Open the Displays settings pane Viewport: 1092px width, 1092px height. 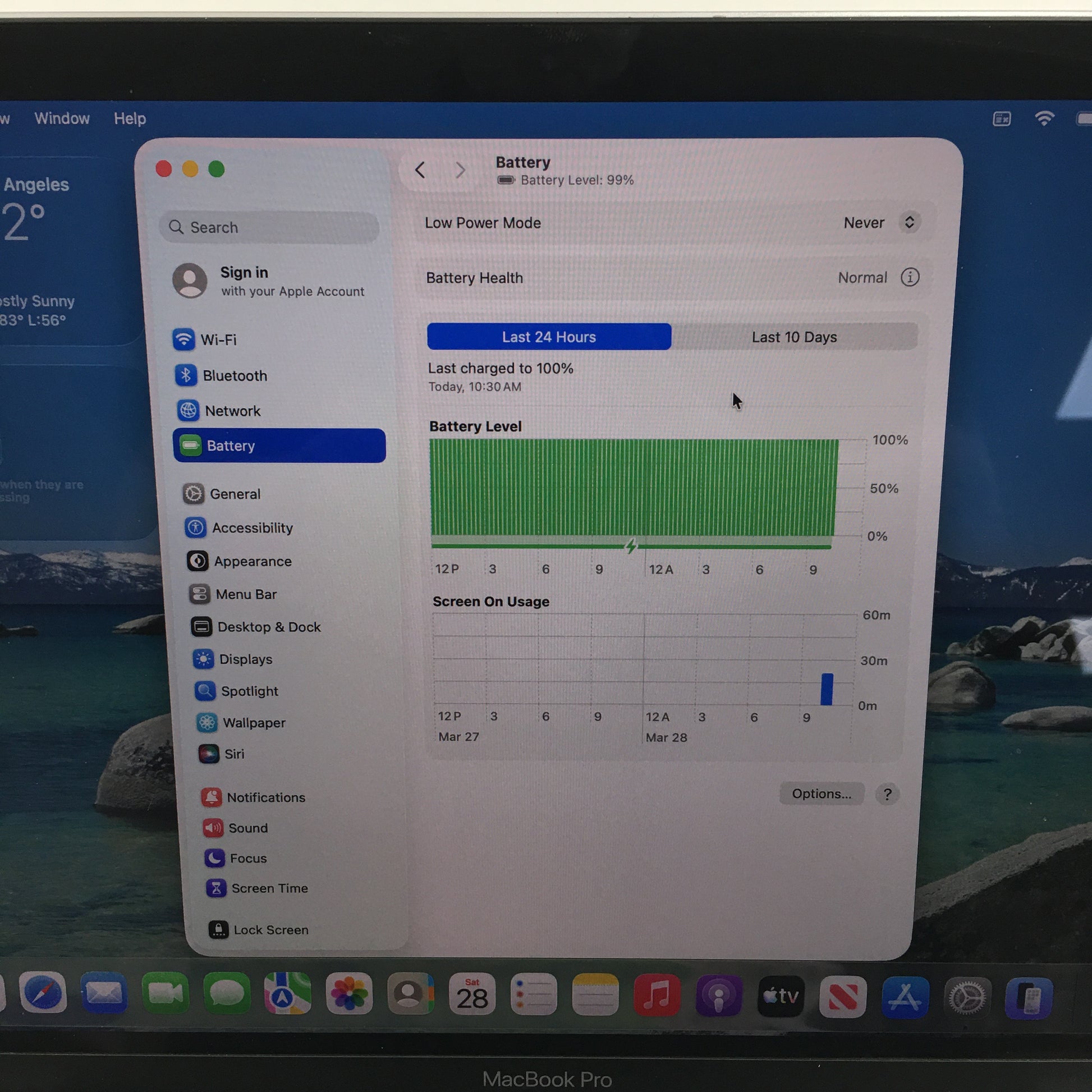[x=245, y=659]
